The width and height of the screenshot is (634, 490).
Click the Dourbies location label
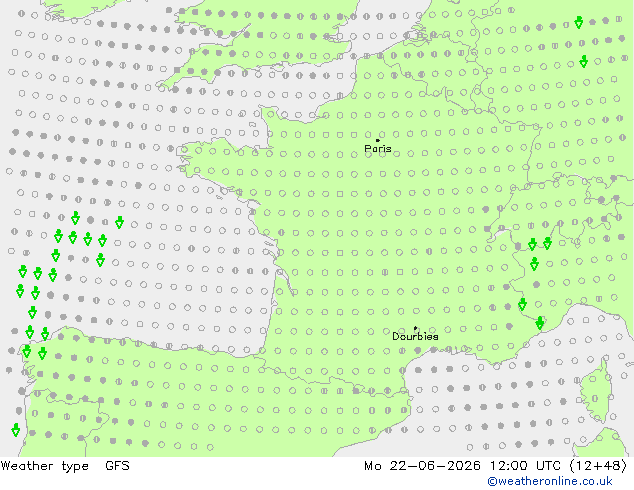pos(415,336)
